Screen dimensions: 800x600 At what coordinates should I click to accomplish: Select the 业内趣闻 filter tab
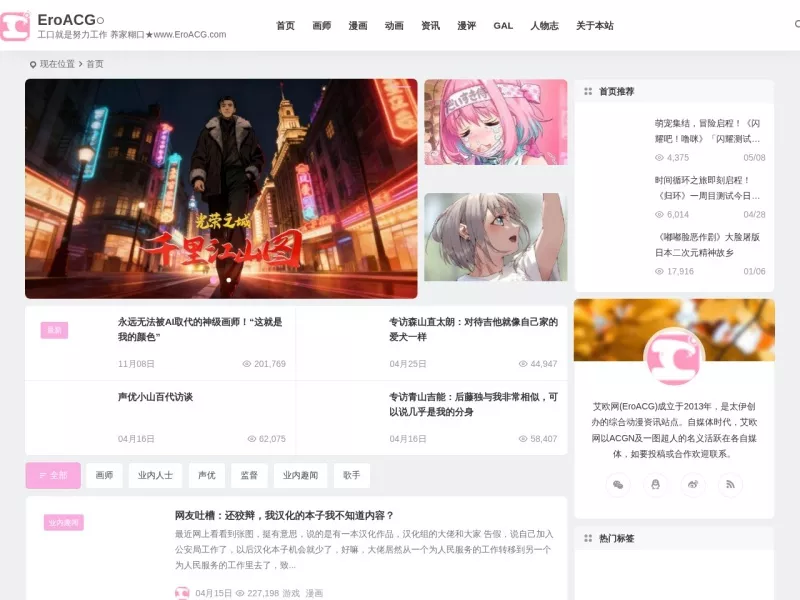tap(301, 476)
